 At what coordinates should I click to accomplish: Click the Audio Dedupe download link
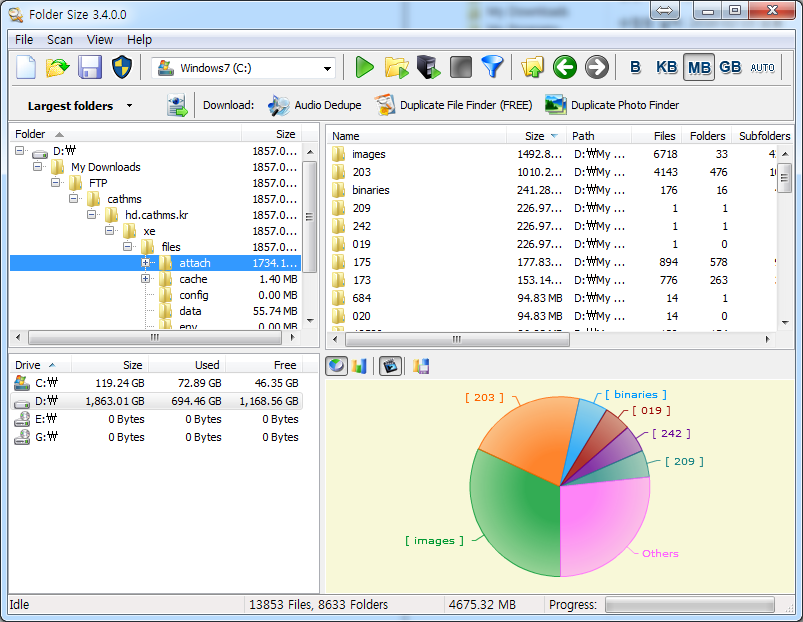click(327, 105)
